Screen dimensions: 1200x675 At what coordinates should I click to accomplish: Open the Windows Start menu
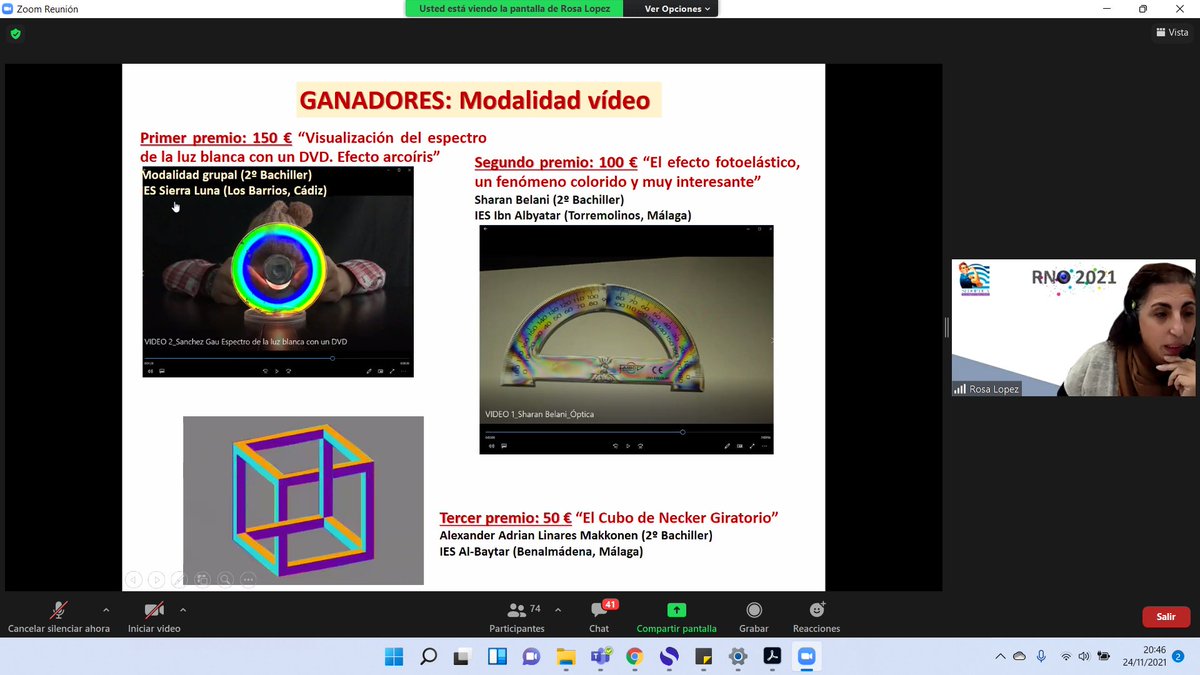click(x=394, y=656)
